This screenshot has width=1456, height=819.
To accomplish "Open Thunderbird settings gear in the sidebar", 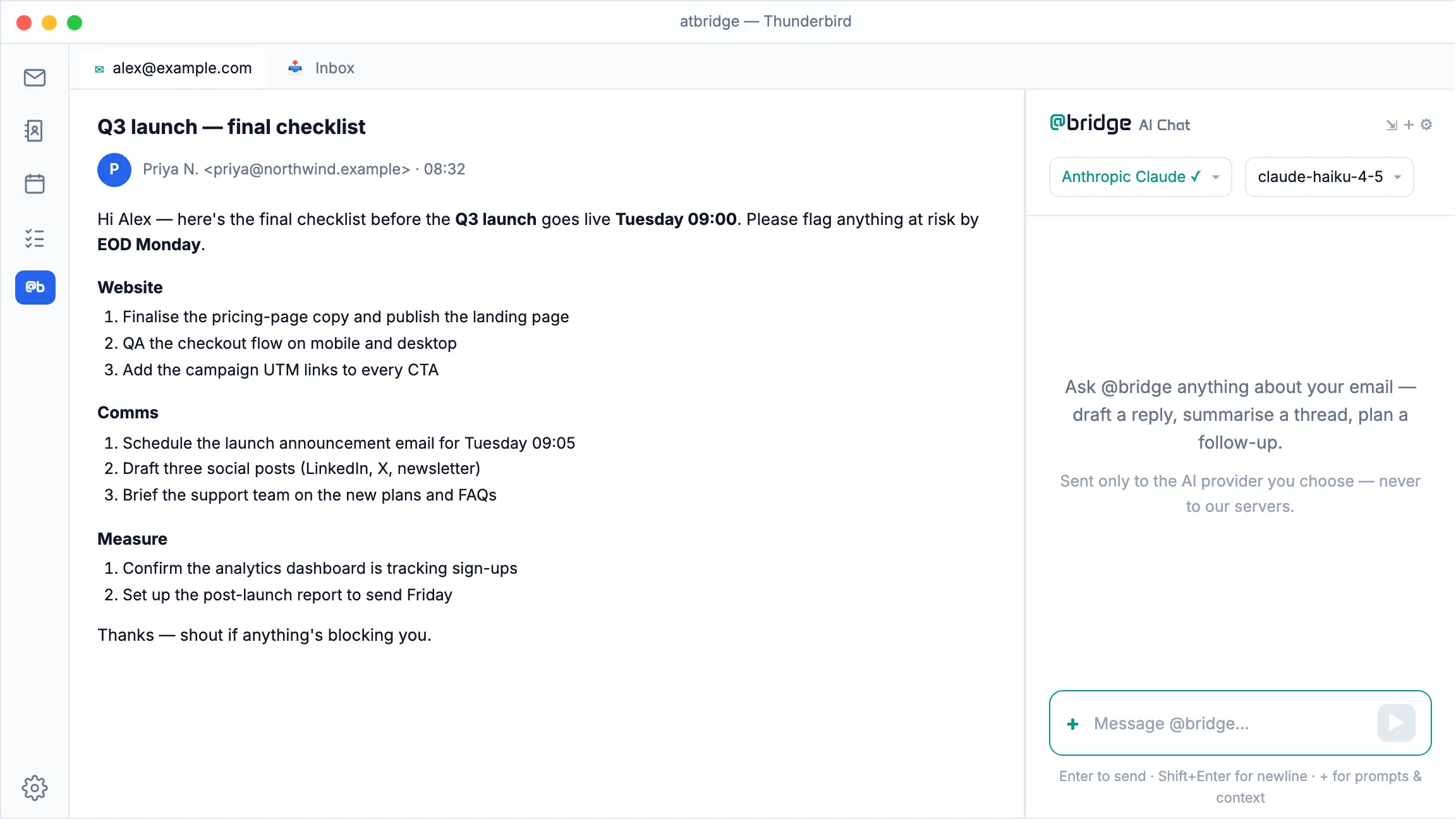I will pos(35,788).
